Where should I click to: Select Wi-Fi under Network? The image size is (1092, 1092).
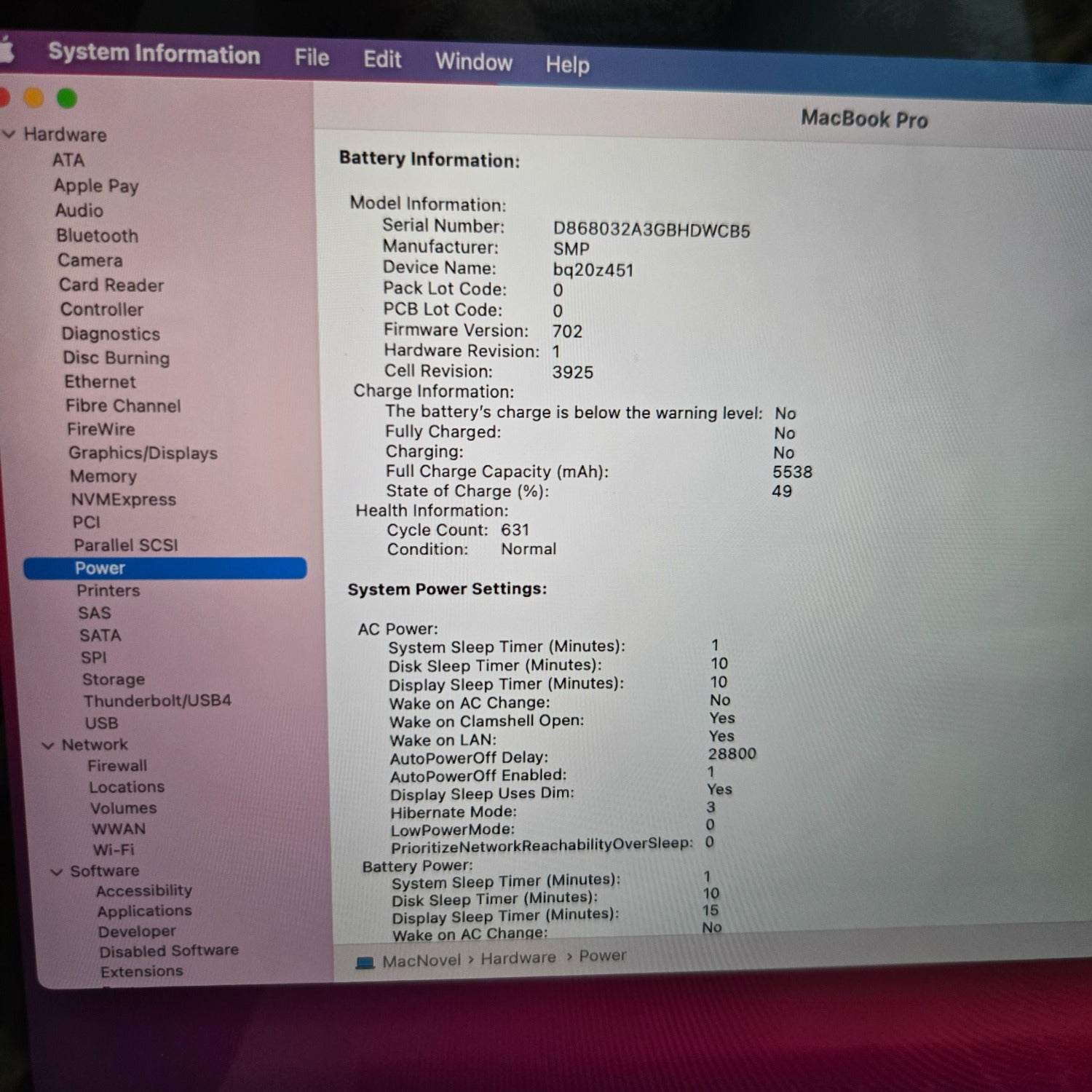[114, 850]
